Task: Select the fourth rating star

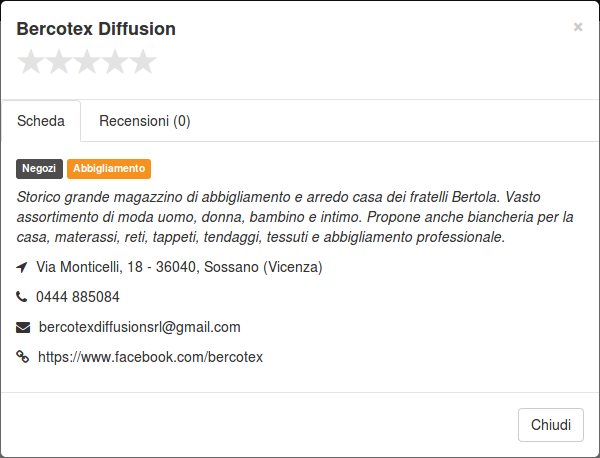Action: (115, 62)
